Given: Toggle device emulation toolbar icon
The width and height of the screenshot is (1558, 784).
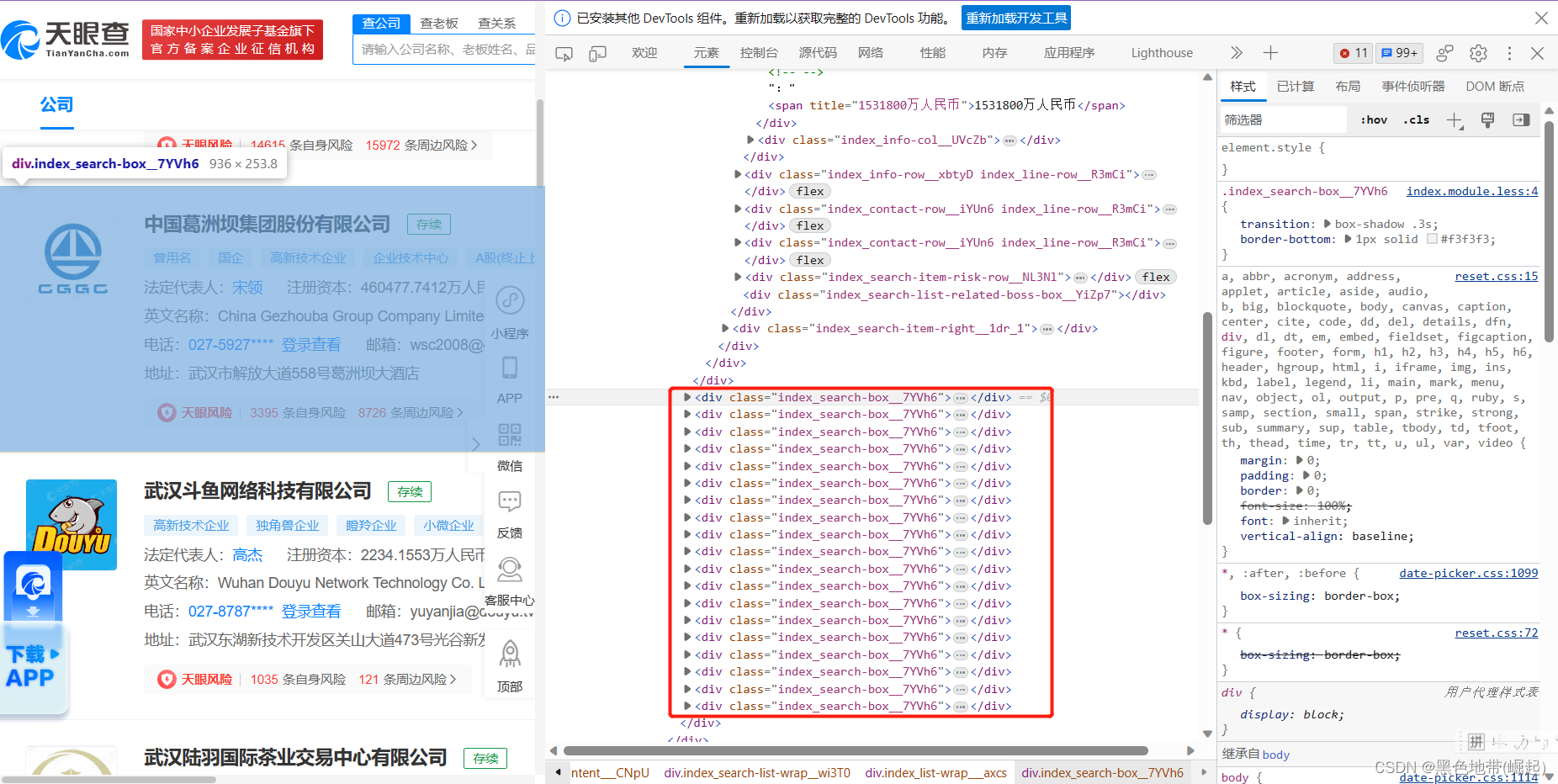Looking at the screenshot, I should 597,53.
